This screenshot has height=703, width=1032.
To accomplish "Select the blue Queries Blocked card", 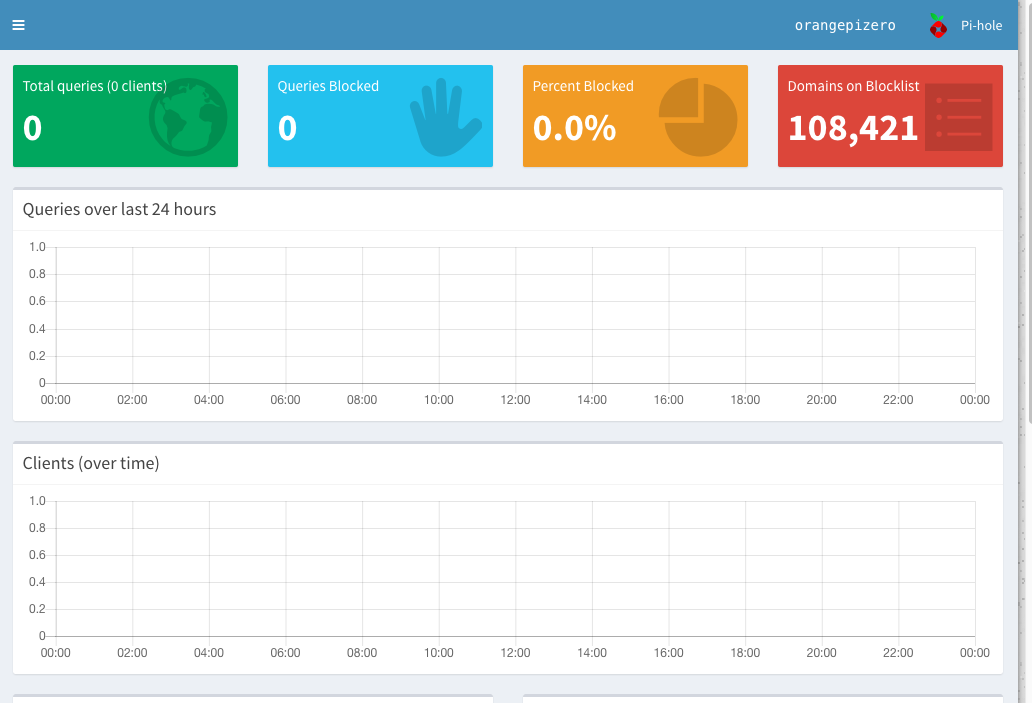I will pos(380,115).
